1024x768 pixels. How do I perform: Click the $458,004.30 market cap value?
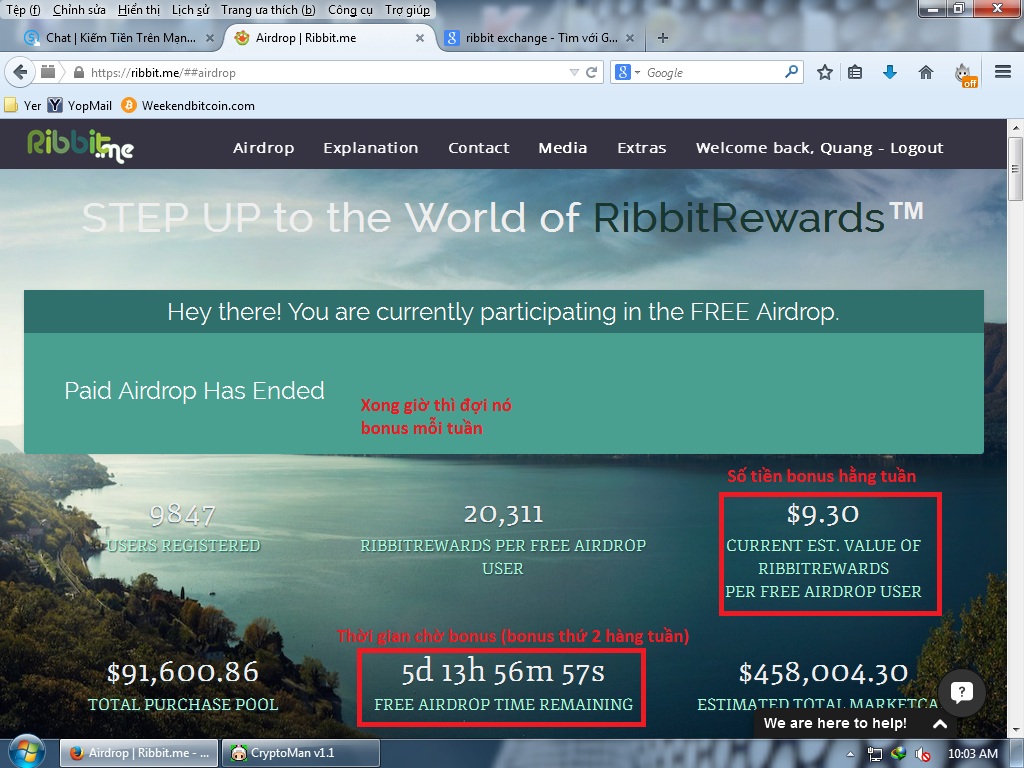(823, 673)
